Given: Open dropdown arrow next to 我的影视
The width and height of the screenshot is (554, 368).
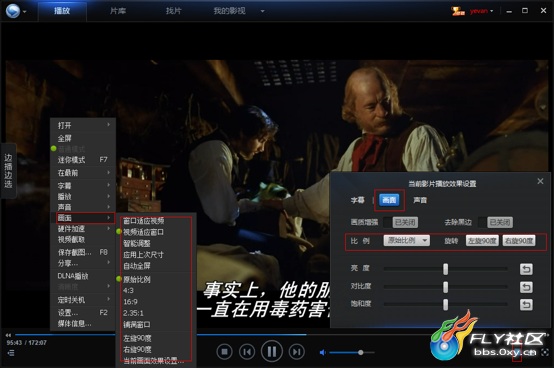Looking at the screenshot, I should [263, 11].
